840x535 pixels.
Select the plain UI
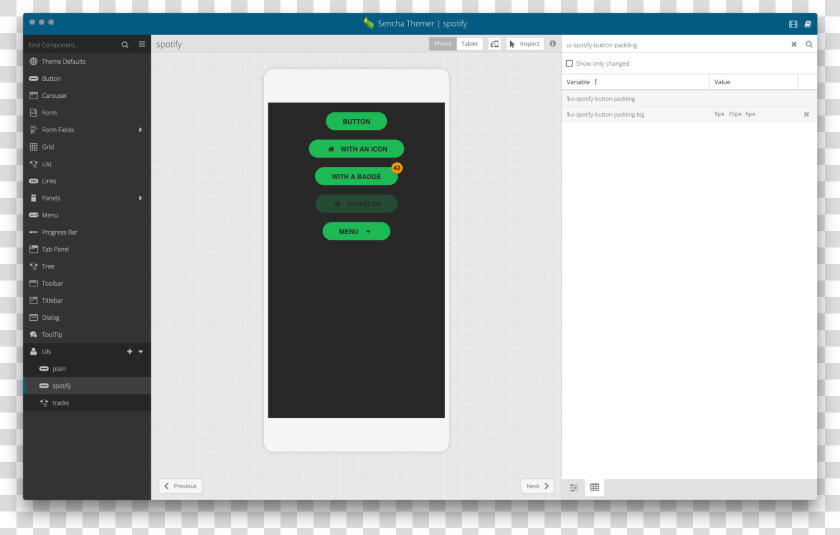tap(87, 369)
